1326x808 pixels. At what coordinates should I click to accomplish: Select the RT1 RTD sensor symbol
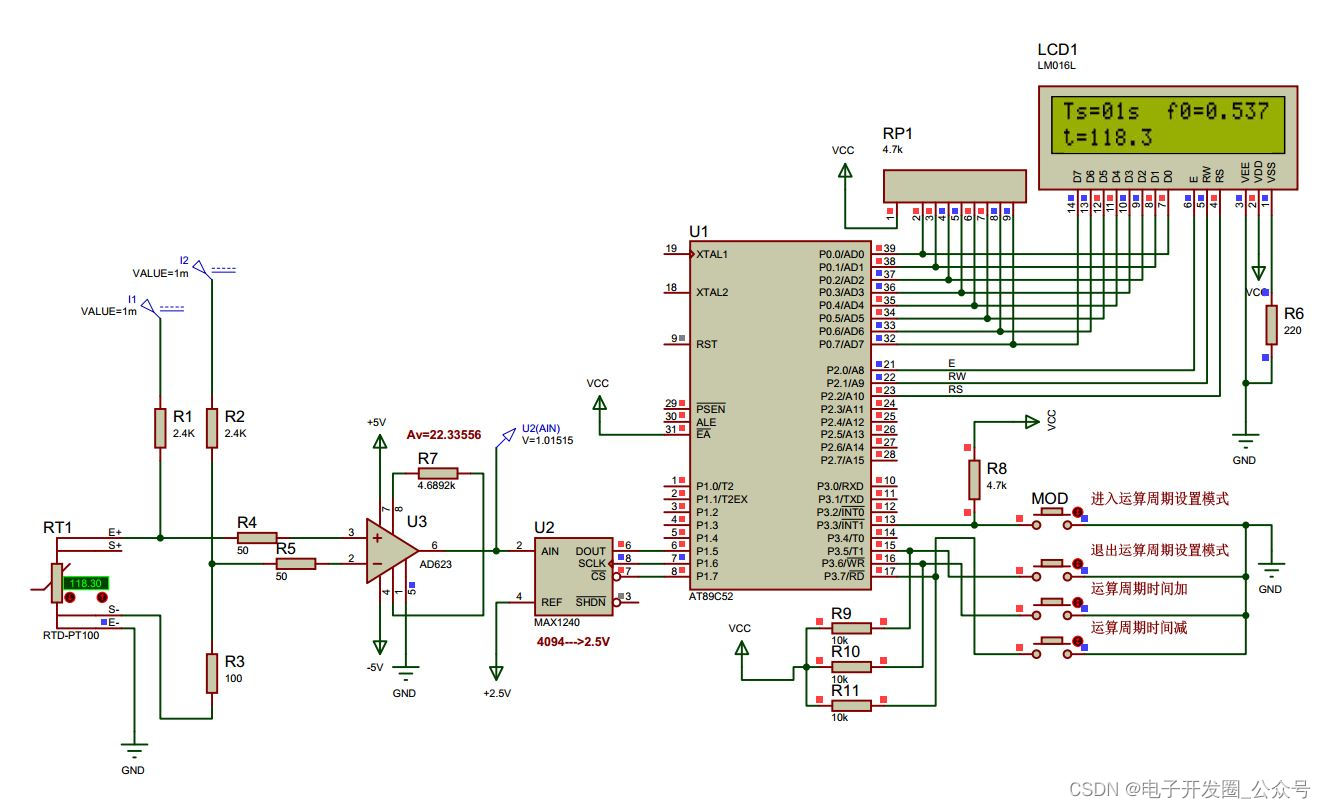click(56, 583)
